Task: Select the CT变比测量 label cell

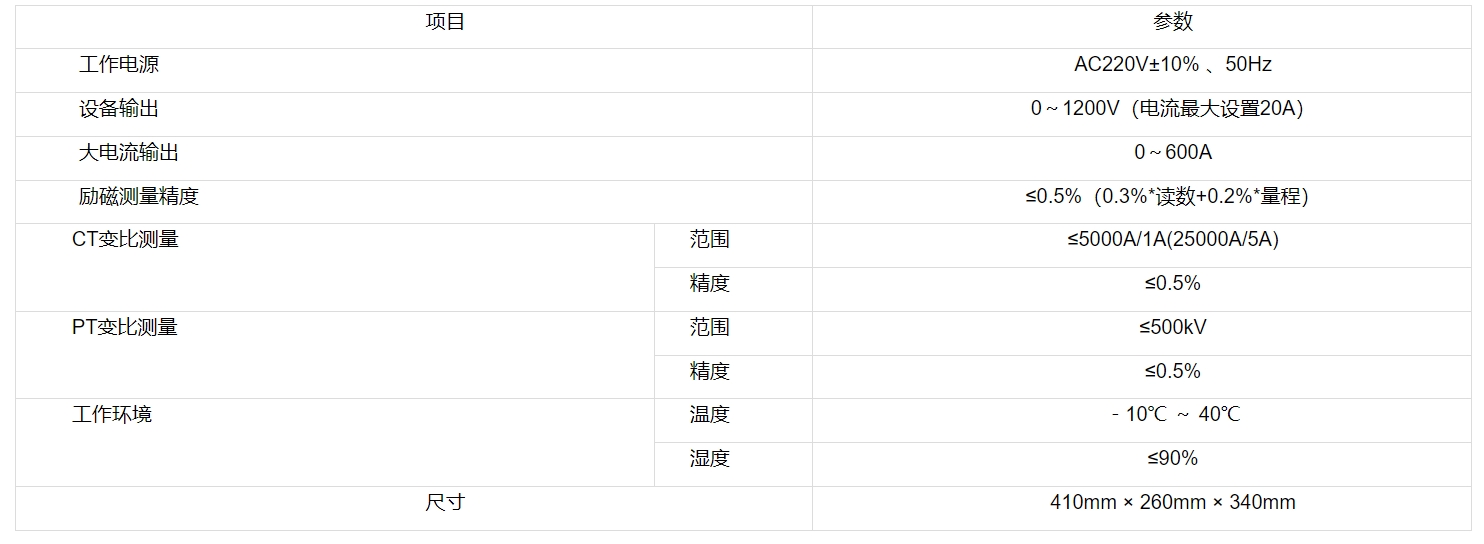Action: (125, 240)
